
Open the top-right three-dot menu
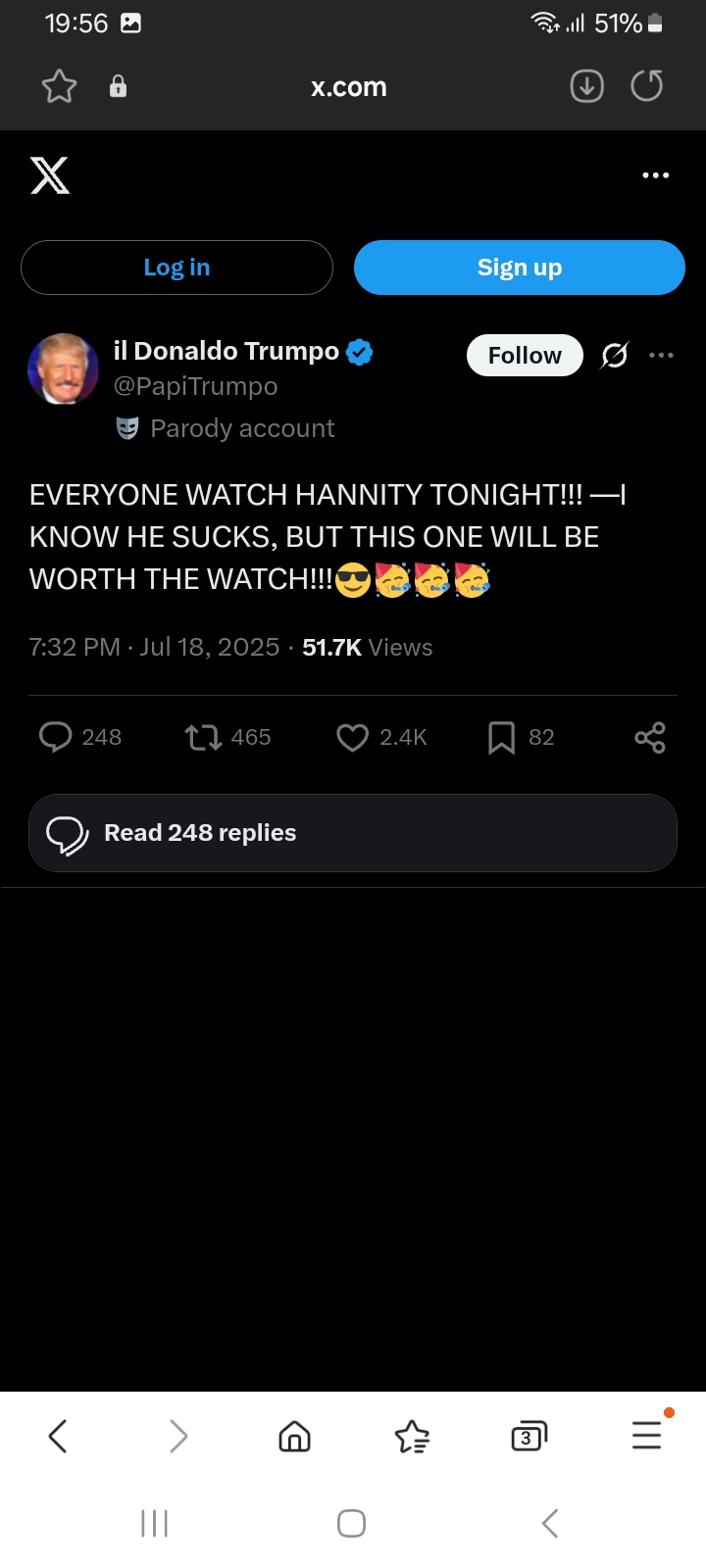point(655,175)
